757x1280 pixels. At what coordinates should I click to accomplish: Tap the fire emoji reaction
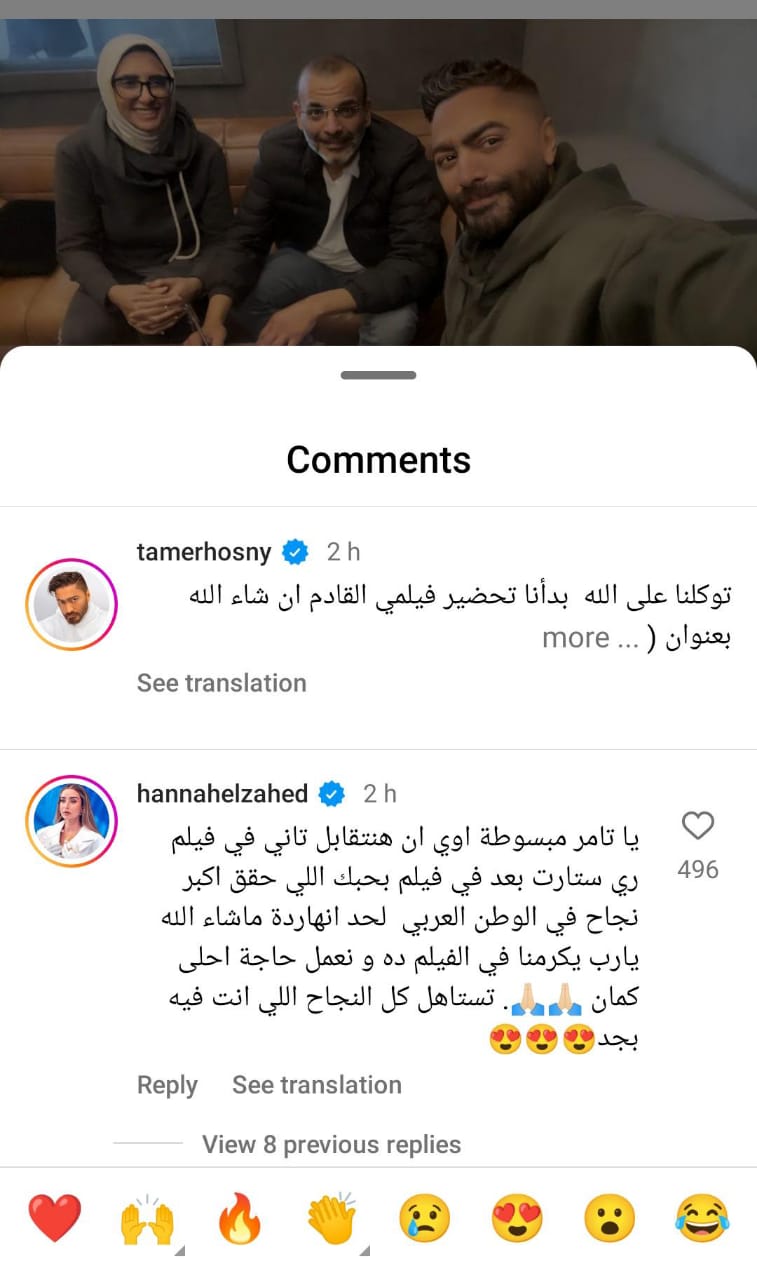click(239, 1219)
